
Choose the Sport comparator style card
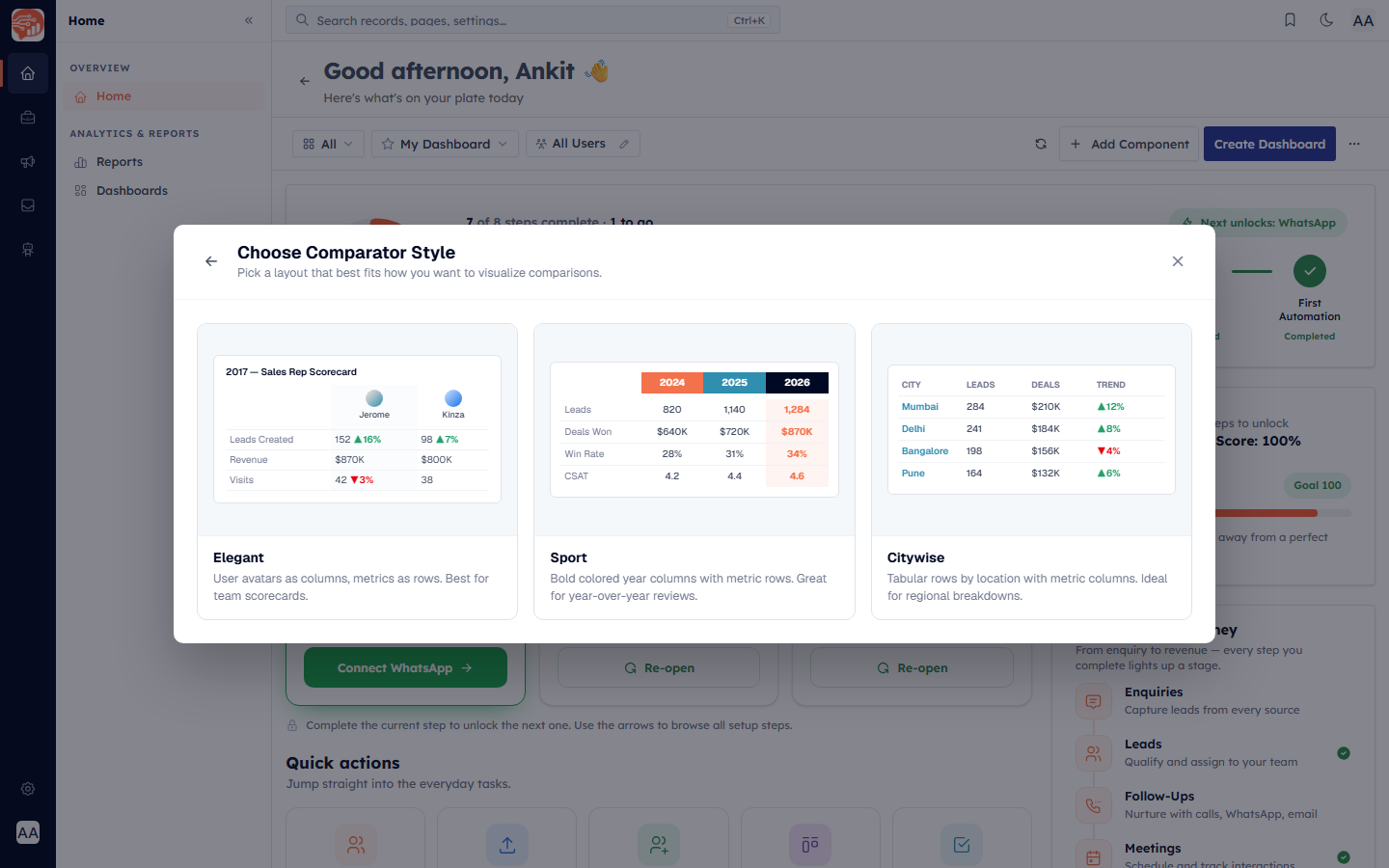pyautogui.click(x=694, y=472)
